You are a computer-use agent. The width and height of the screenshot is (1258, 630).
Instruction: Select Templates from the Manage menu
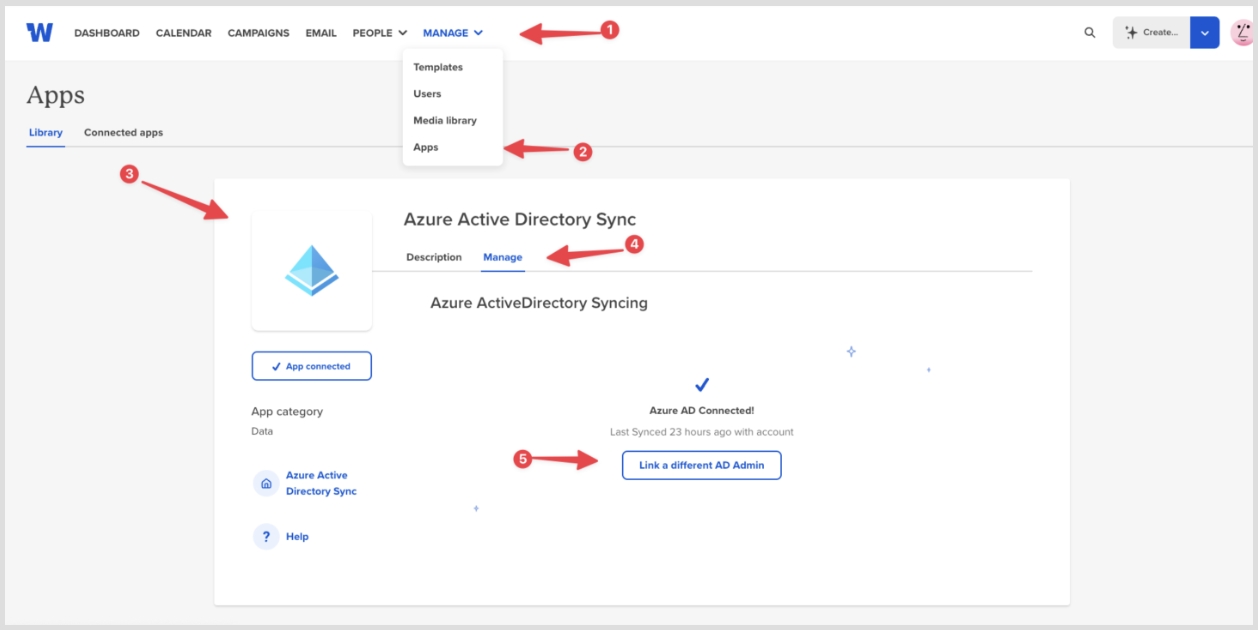pyautogui.click(x=438, y=67)
